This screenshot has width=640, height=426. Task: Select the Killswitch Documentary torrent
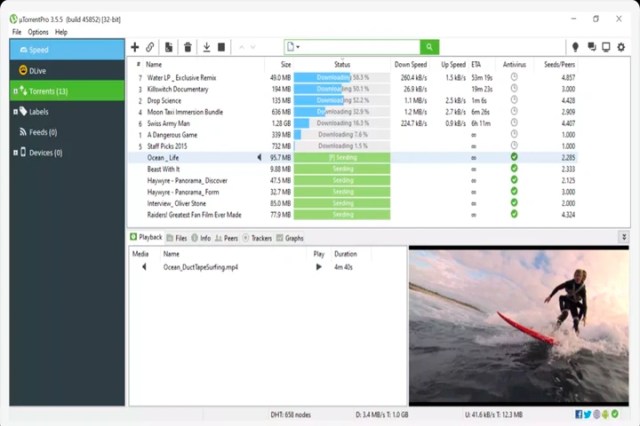(353, 89)
